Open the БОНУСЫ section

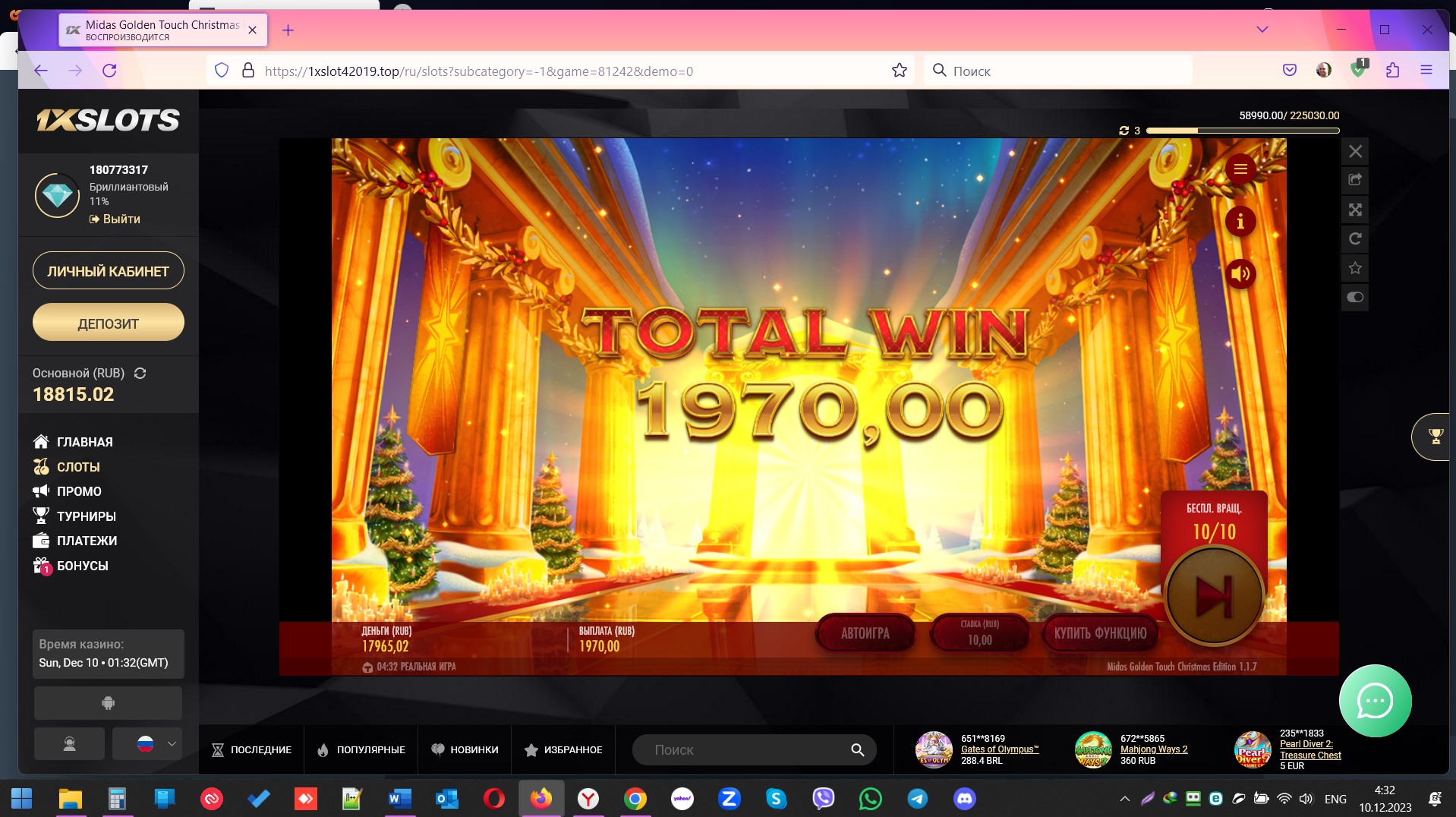[70, 566]
